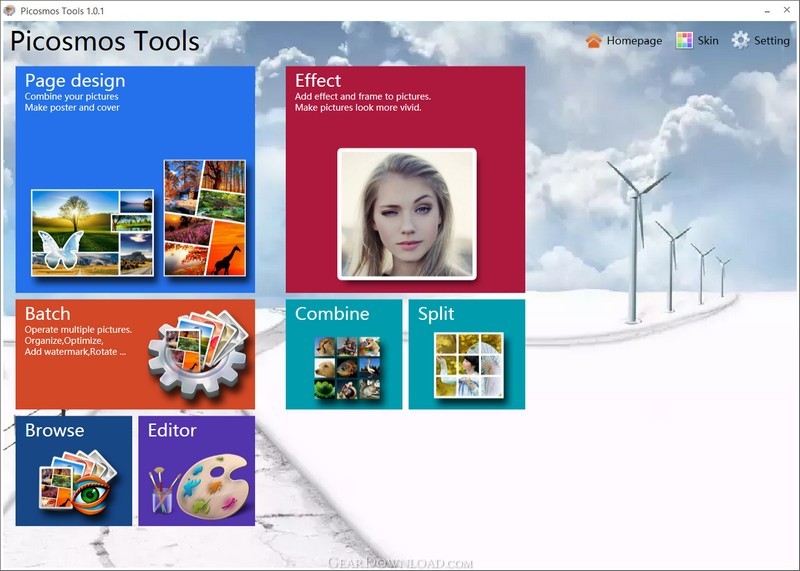The height and width of the screenshot is (571, 800).
Task: Click 'Add watermark,Rotate ...' text
Action: click(x=75, y=352)
